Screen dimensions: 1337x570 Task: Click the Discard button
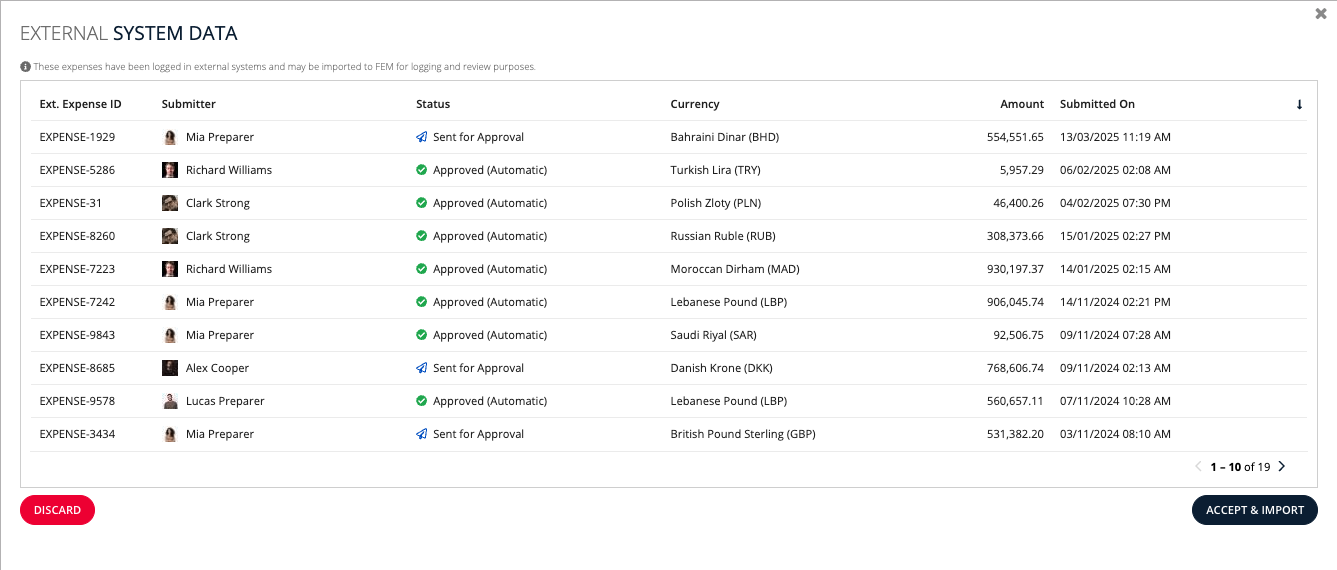point(57,510)
